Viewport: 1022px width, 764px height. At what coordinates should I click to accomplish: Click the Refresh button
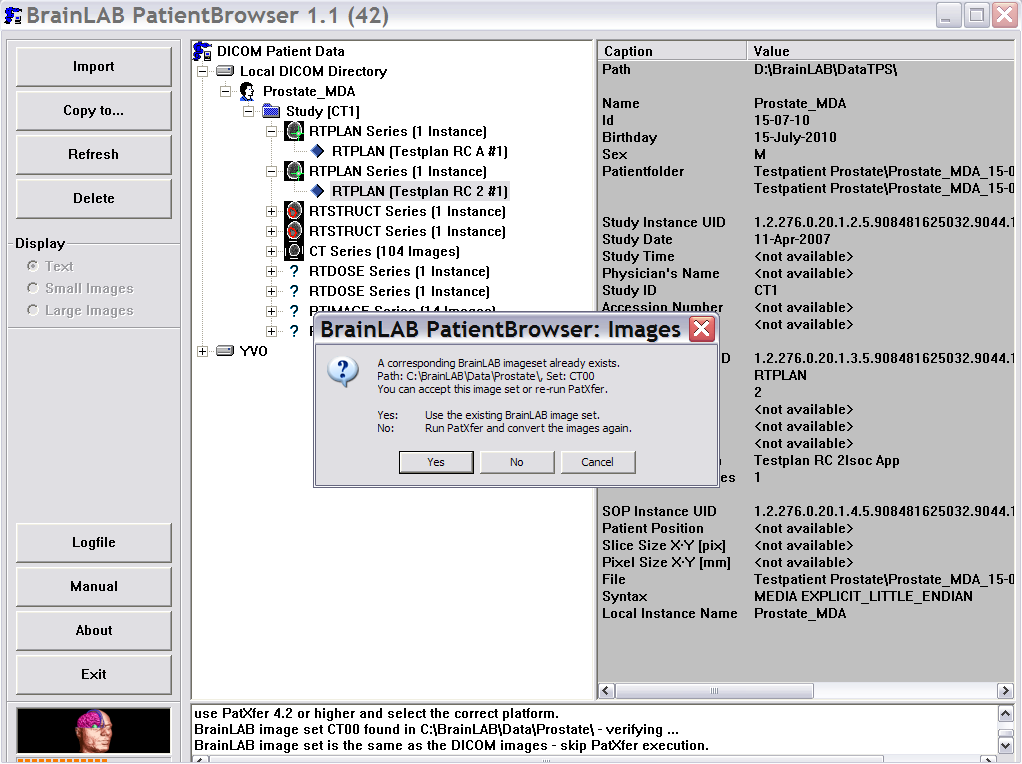(94, 154)
